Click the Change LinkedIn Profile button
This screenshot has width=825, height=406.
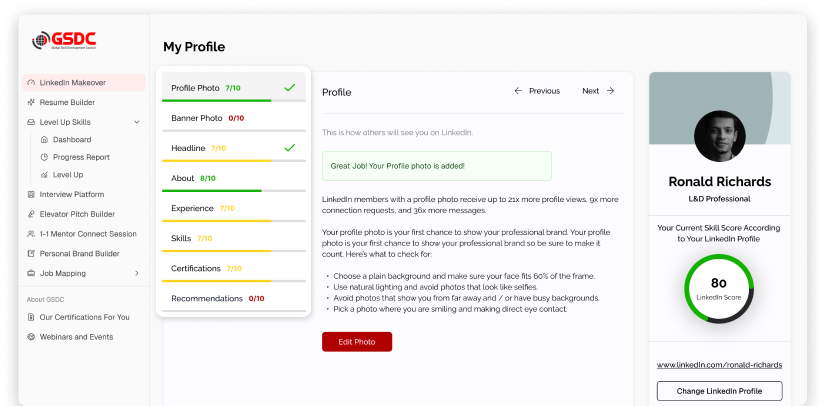719,391
